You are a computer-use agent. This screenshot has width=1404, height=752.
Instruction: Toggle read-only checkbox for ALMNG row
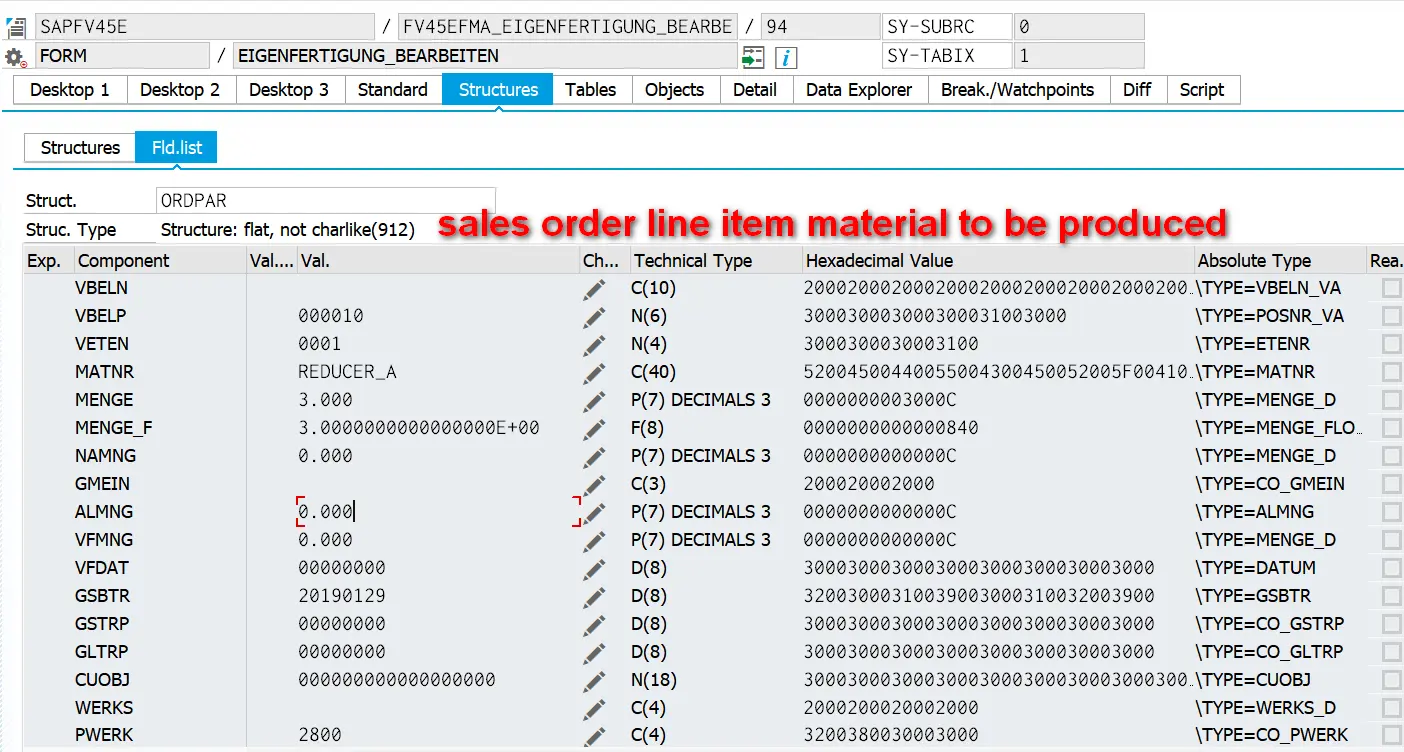point(1391,512)
